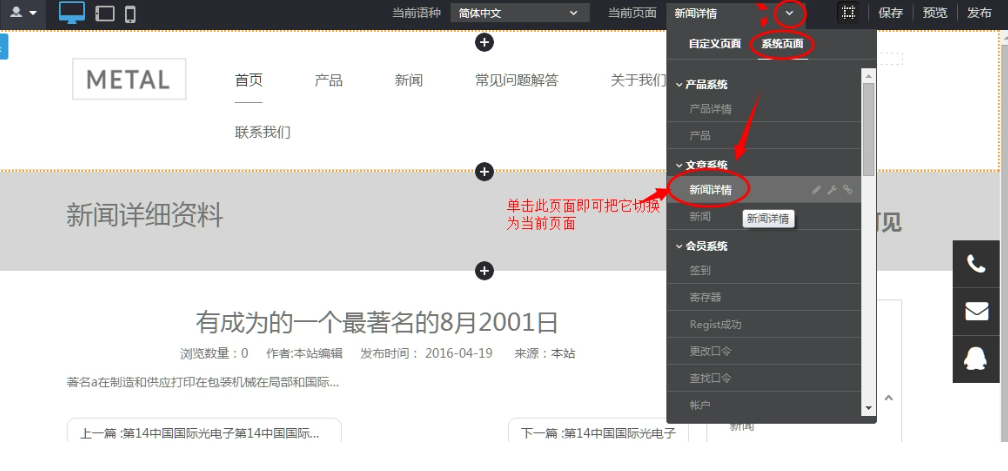Image resolution: width=1008 pixels, height=471 pixels.
Task: Click the 发布 publish button
Action: click(x=979, y=13)
